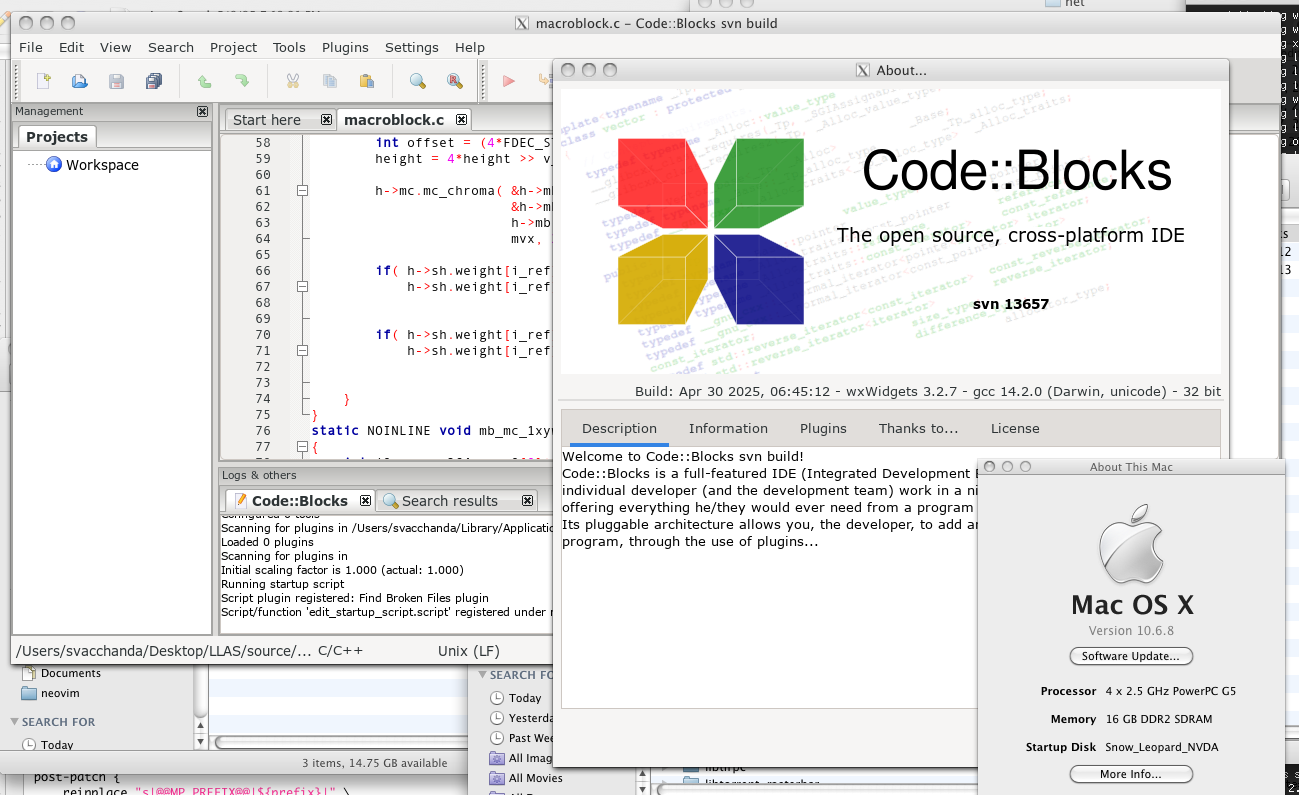Collapse the SEARCH FOR section in left Finder sidebar
1299x795 pixels.
(14, 721)
